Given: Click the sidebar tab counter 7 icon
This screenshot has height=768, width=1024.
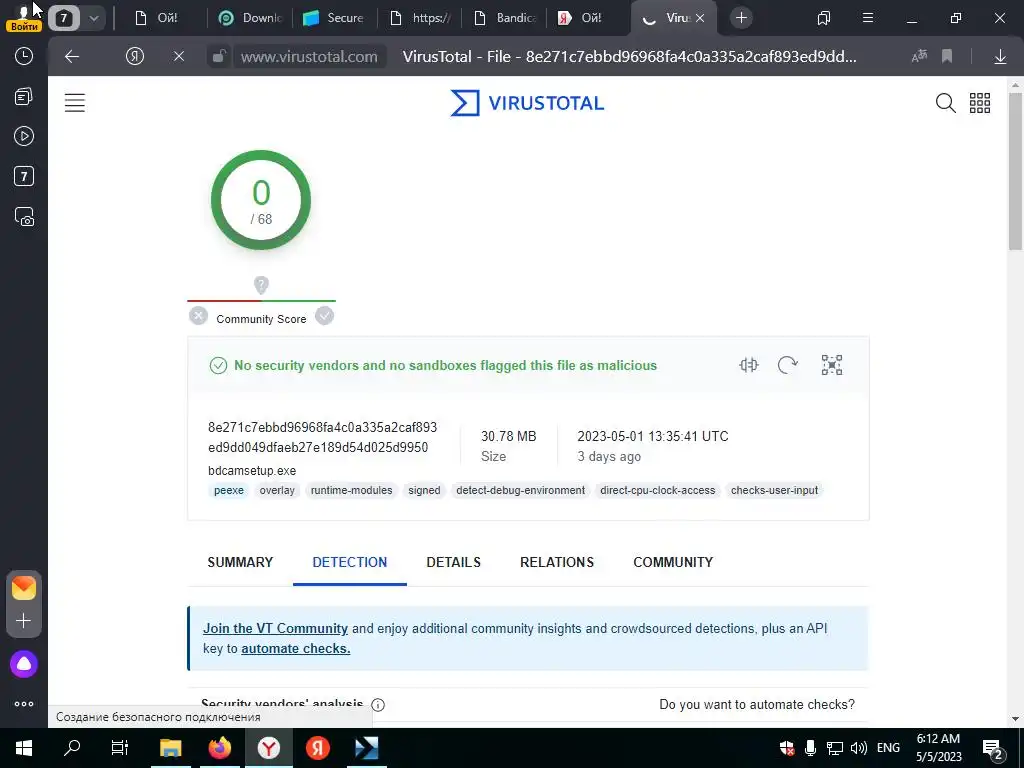Looking at the screenshot, I should tap(24, 176).
